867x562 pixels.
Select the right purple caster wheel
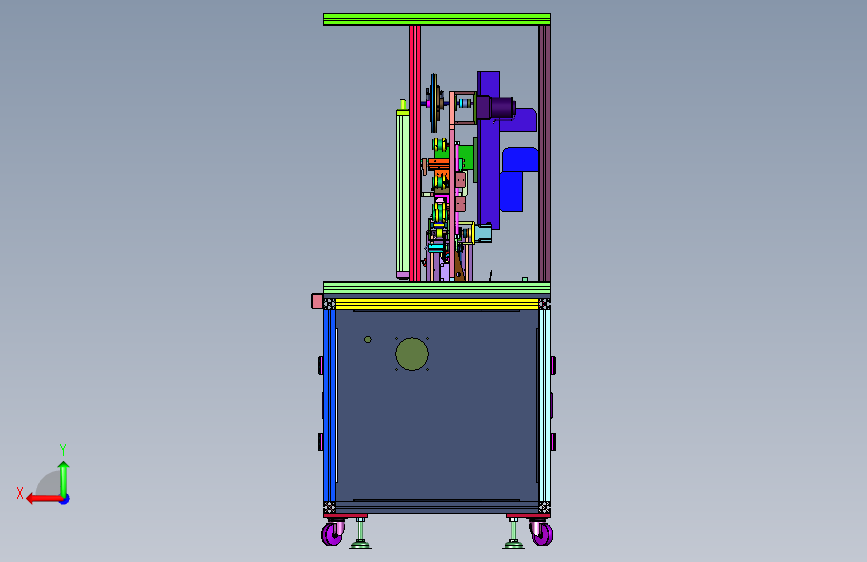pyautogui.click(x=541, y=533)
